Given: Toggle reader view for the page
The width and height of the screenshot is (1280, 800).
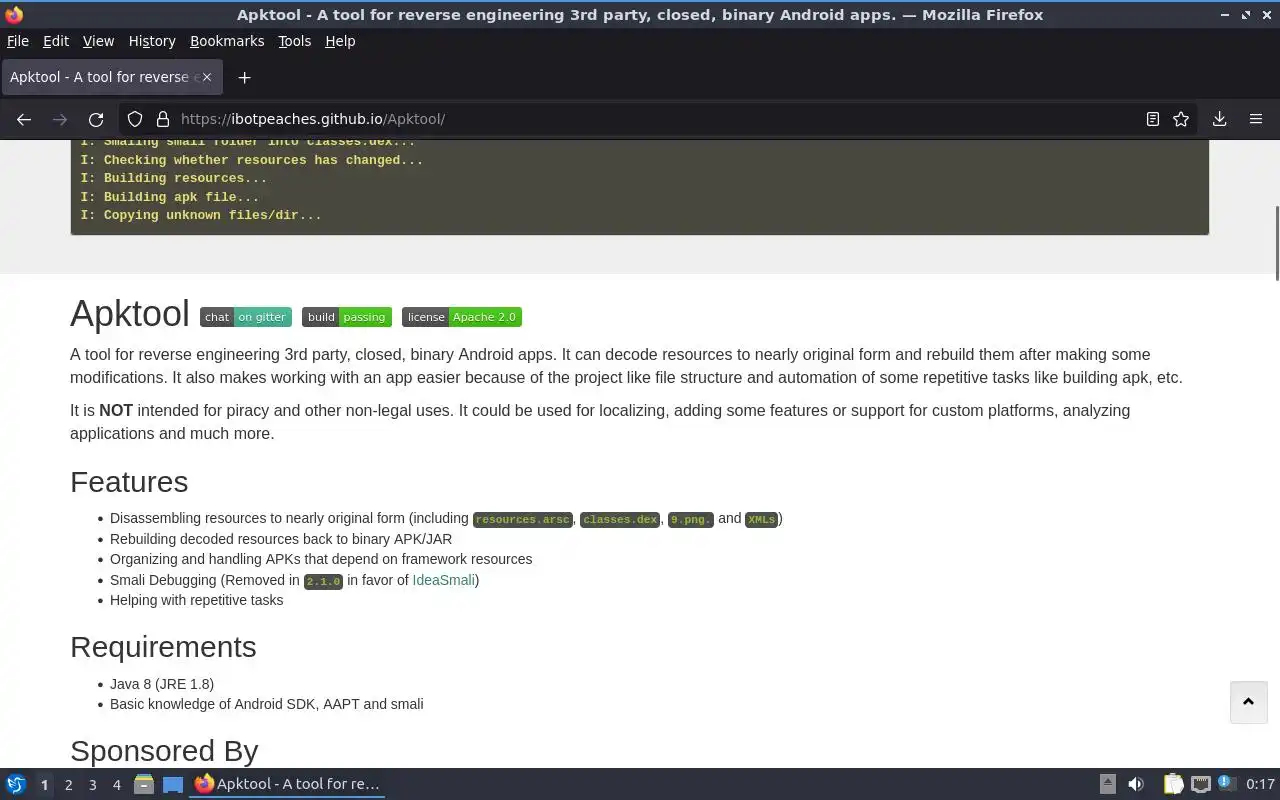Looking at the screenshot, I should [1153, 119].
